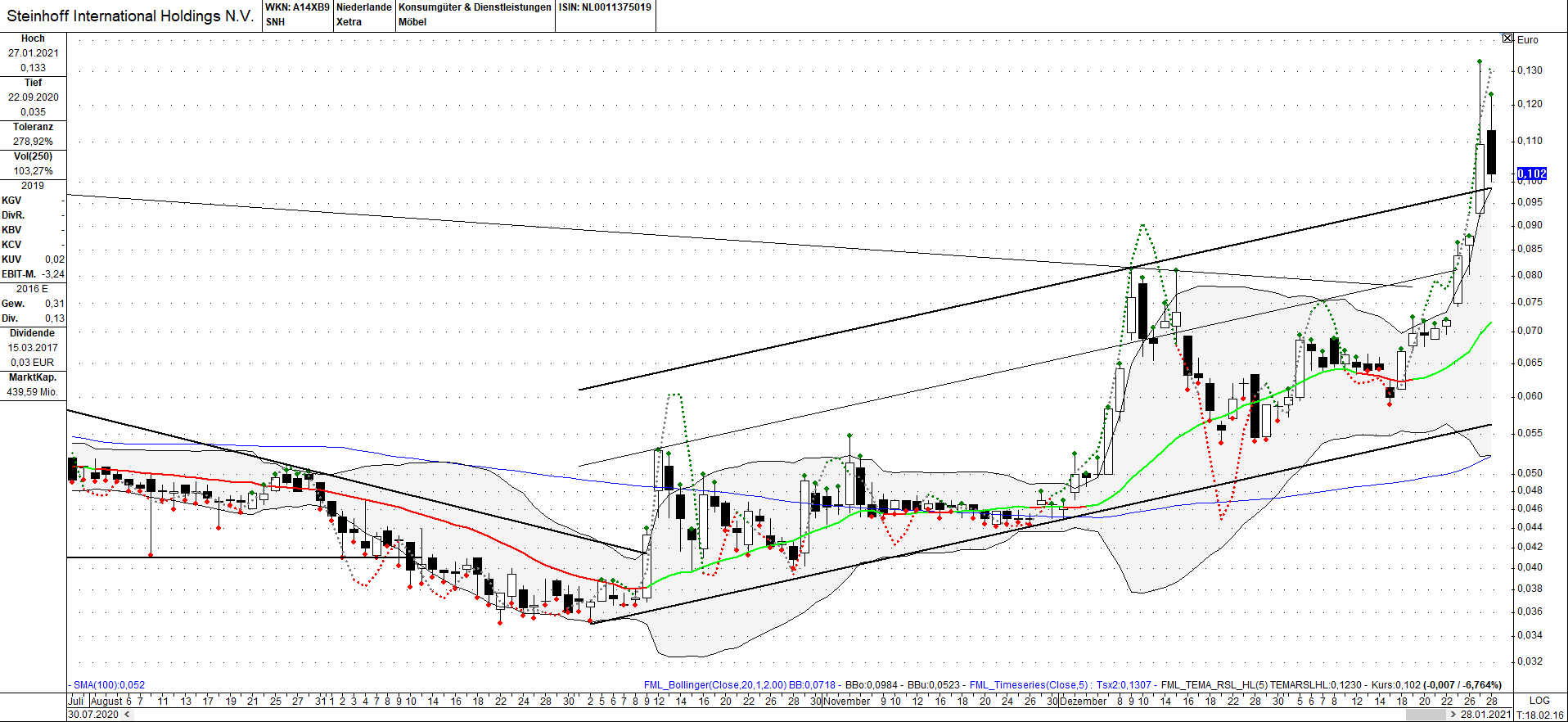1568x722 pixels.
Task: Click the T:18.02.16 time stamp
Action: tap(1540, 715)
